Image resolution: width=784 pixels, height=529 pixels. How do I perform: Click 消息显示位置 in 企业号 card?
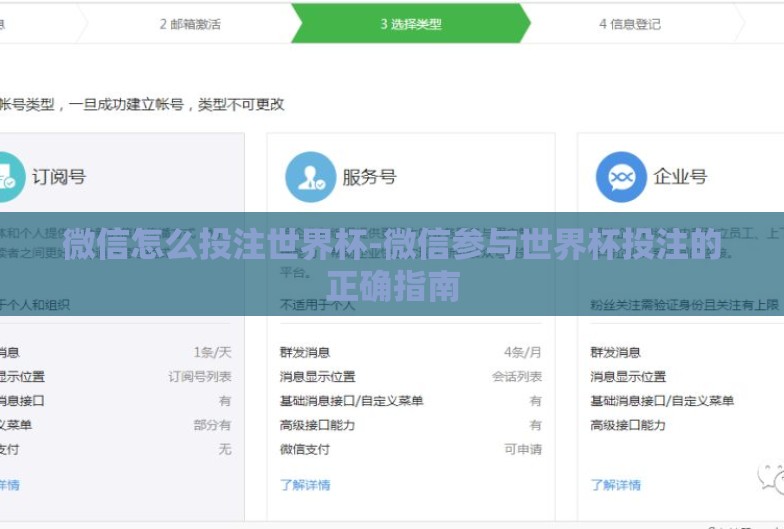pos(628,376)
